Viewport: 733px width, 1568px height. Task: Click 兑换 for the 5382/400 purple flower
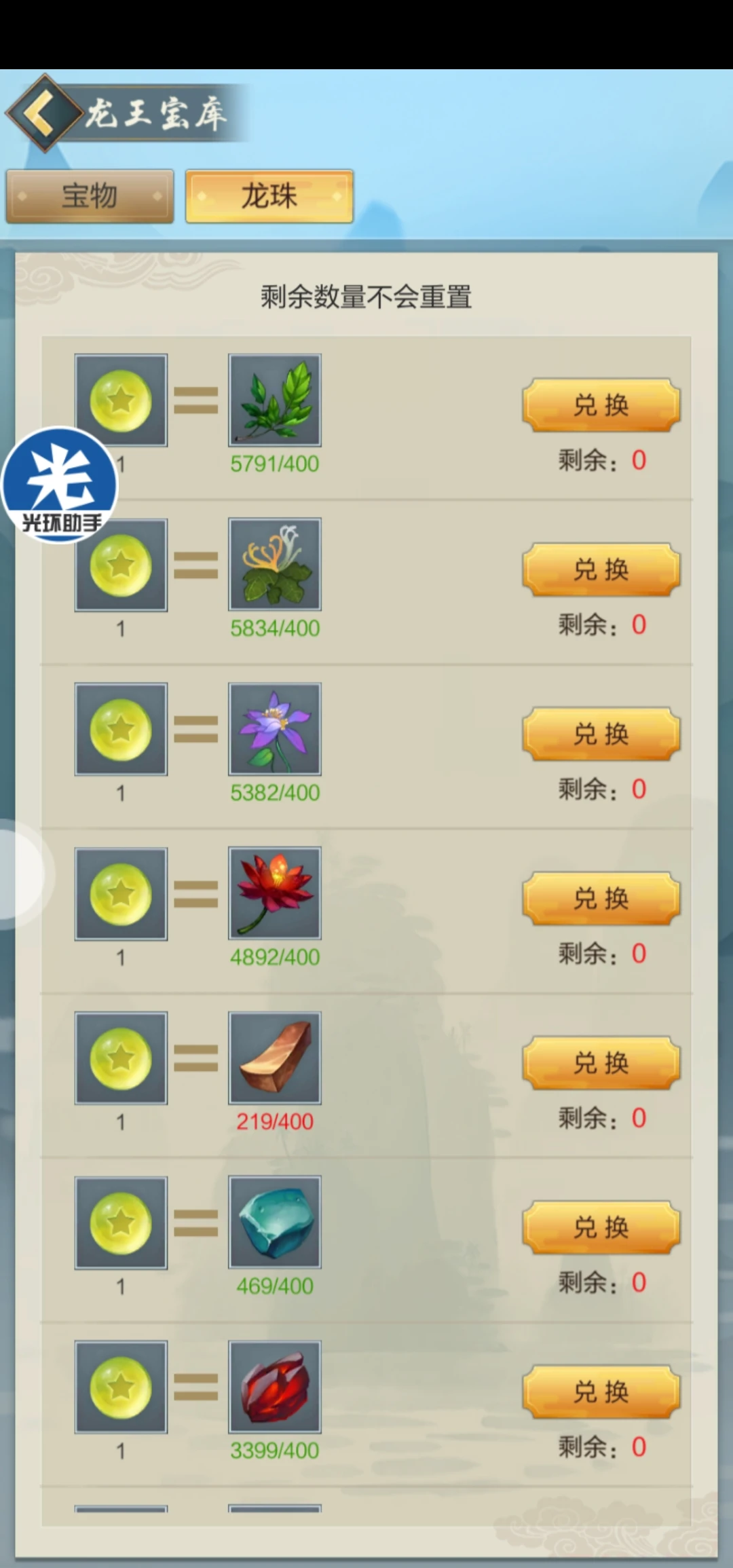pyautogui.click(x=601, y=734)
